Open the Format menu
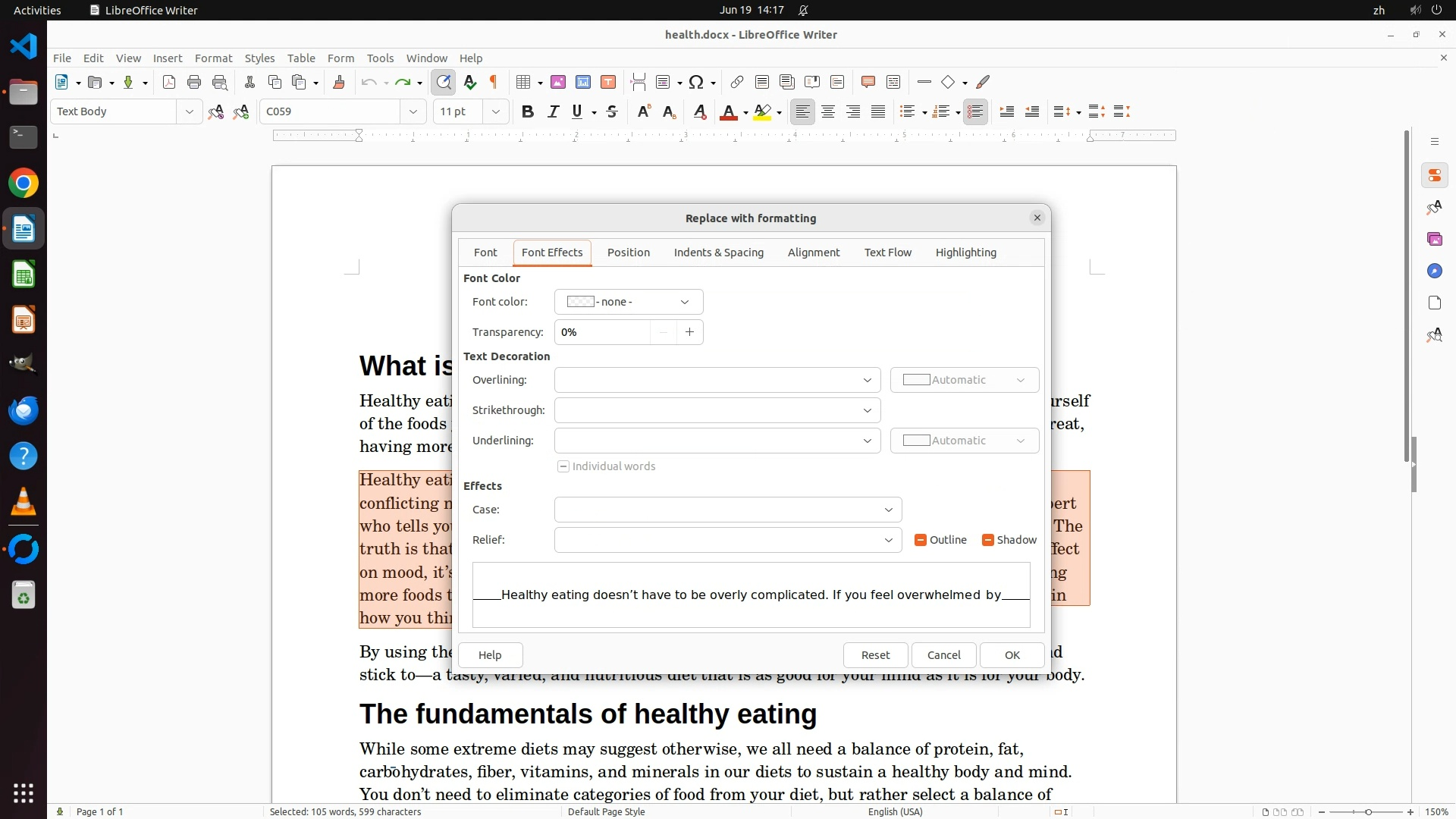 [x=213, y=58]
